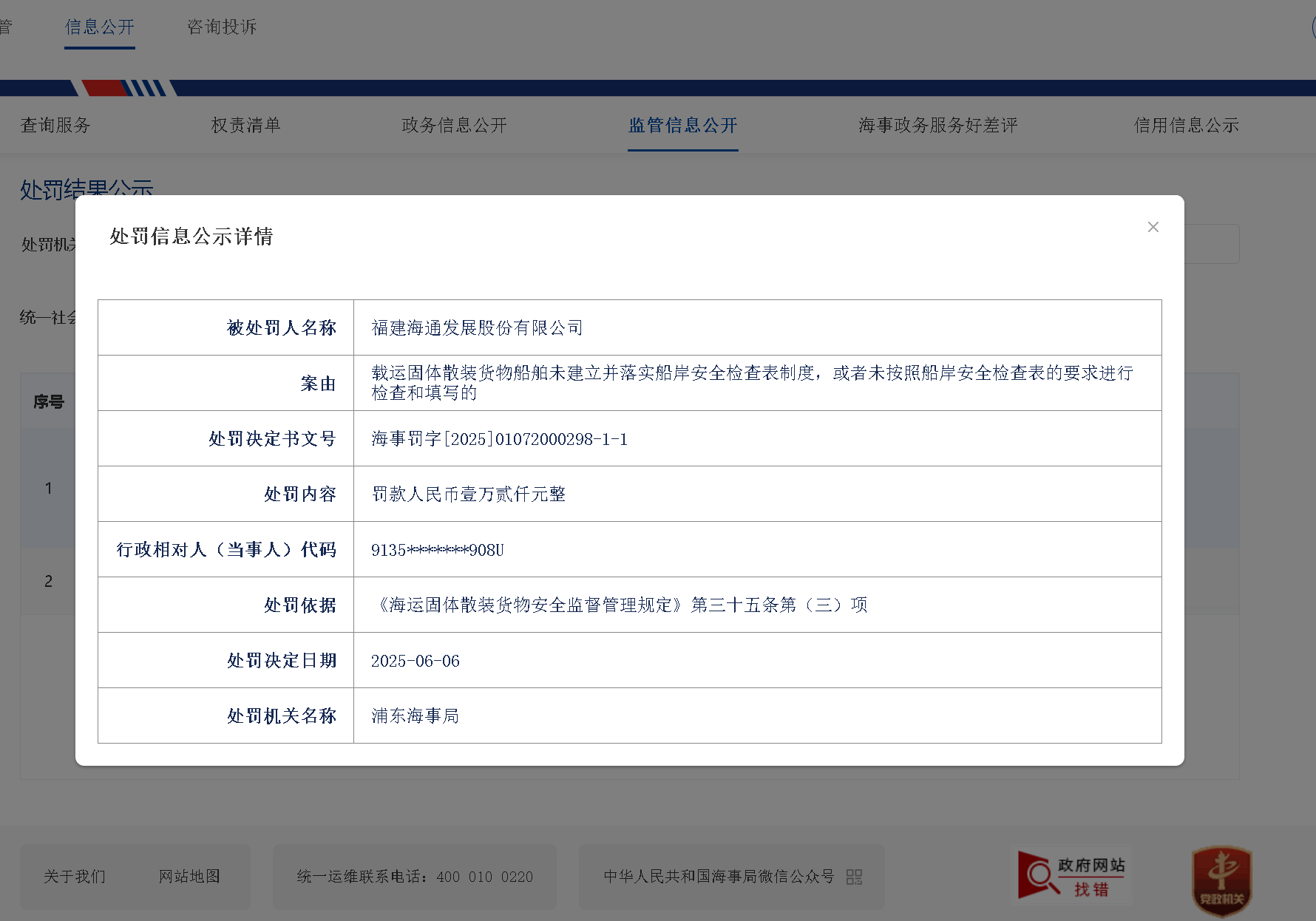Click the 处罚决定书文号 label cell
This screenshot has width=1316, height=921.
coord(225,438)
